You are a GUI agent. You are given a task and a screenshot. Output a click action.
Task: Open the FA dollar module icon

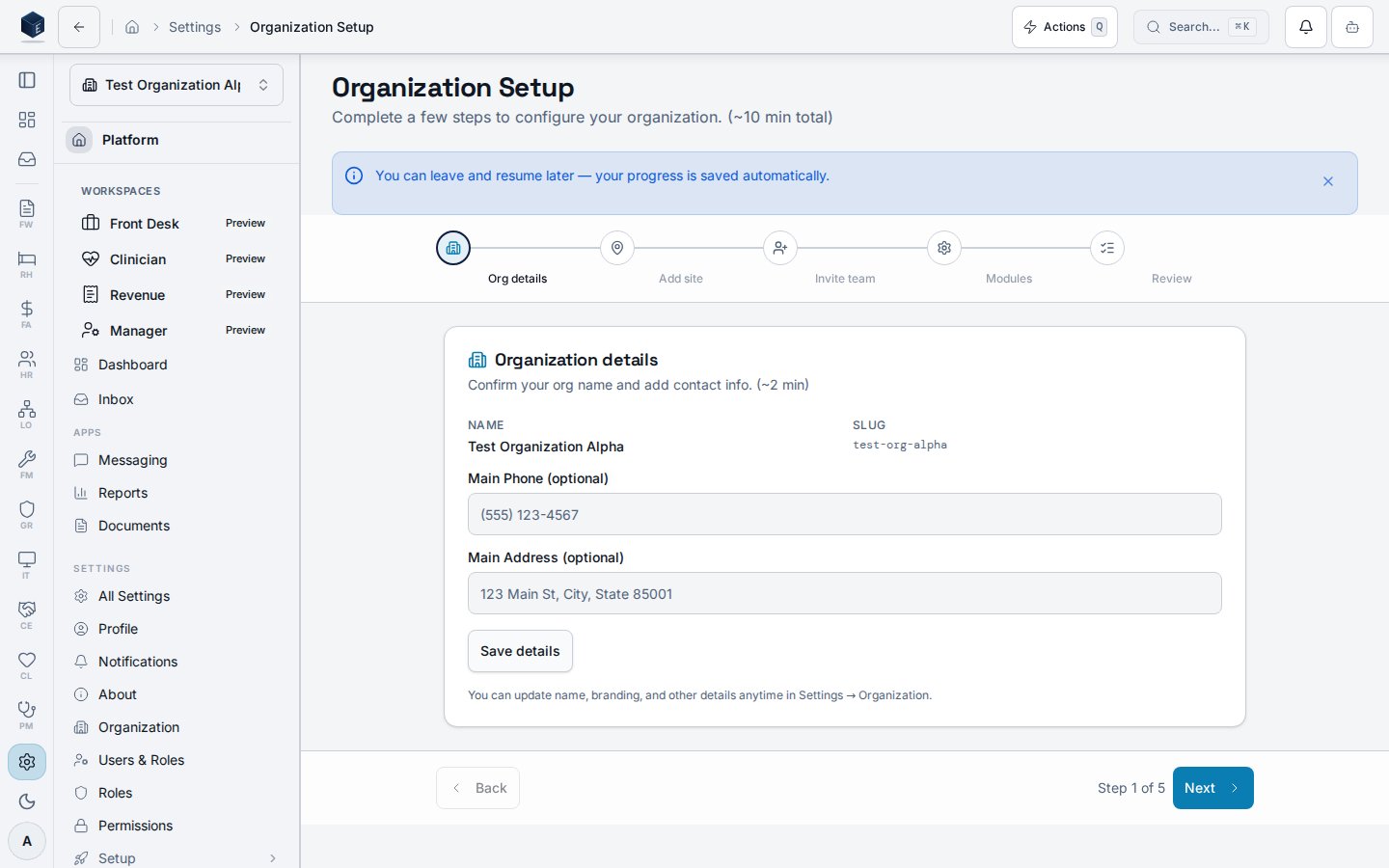tap(27, 313)
